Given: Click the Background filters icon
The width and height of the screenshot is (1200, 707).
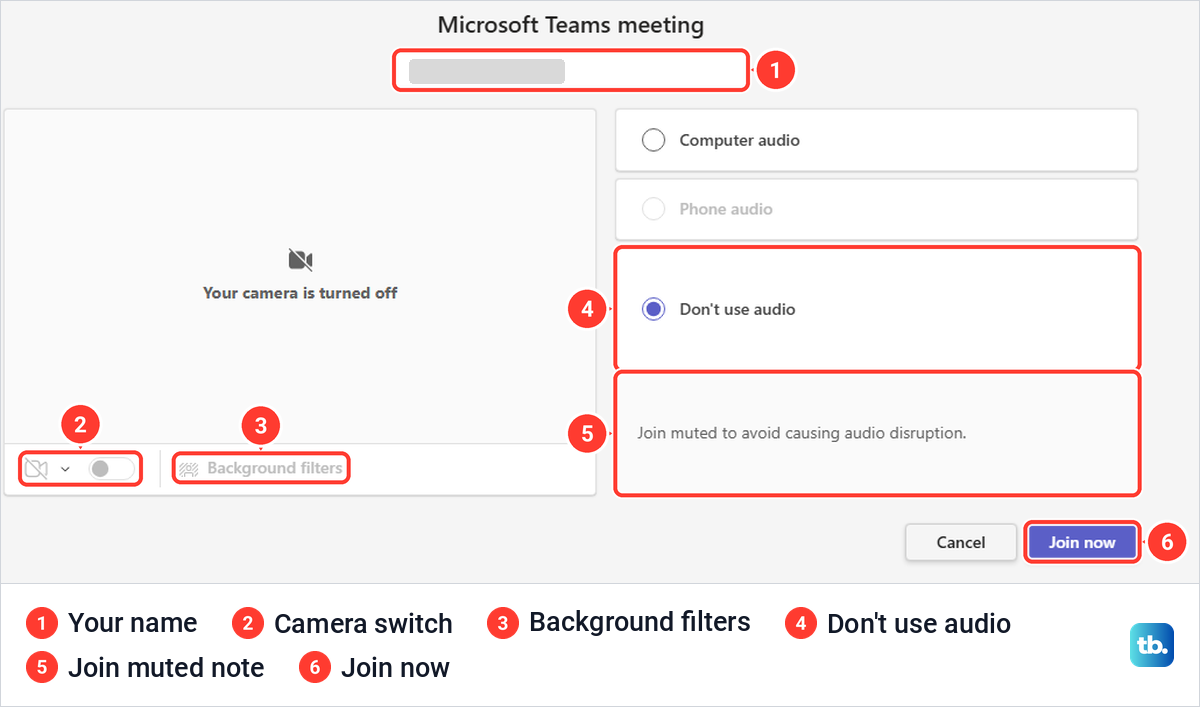Looking at the screenshot, I should (188, 468).
